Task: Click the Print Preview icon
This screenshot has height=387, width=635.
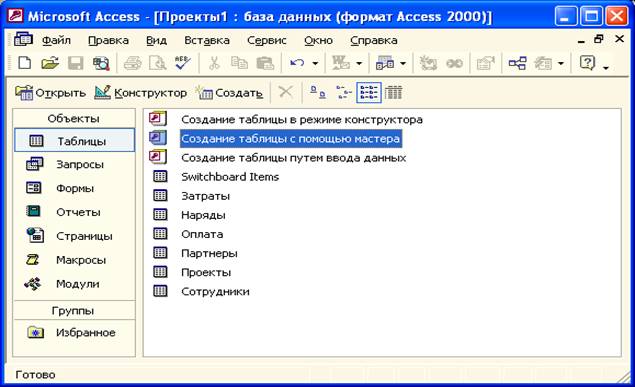Action: (x=158, y=63)
